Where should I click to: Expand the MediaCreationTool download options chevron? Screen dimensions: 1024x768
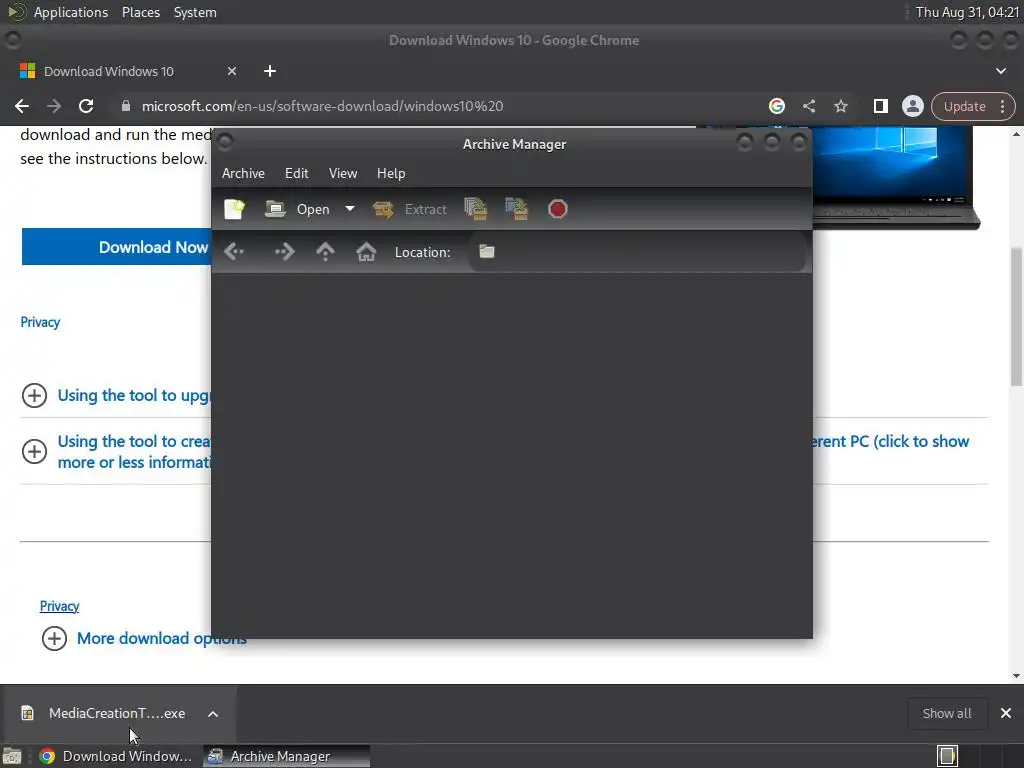point(213,714)
